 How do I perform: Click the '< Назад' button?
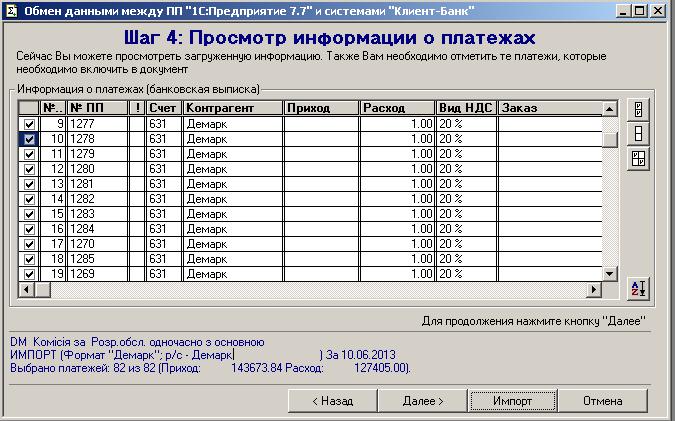tap(332, 401)
